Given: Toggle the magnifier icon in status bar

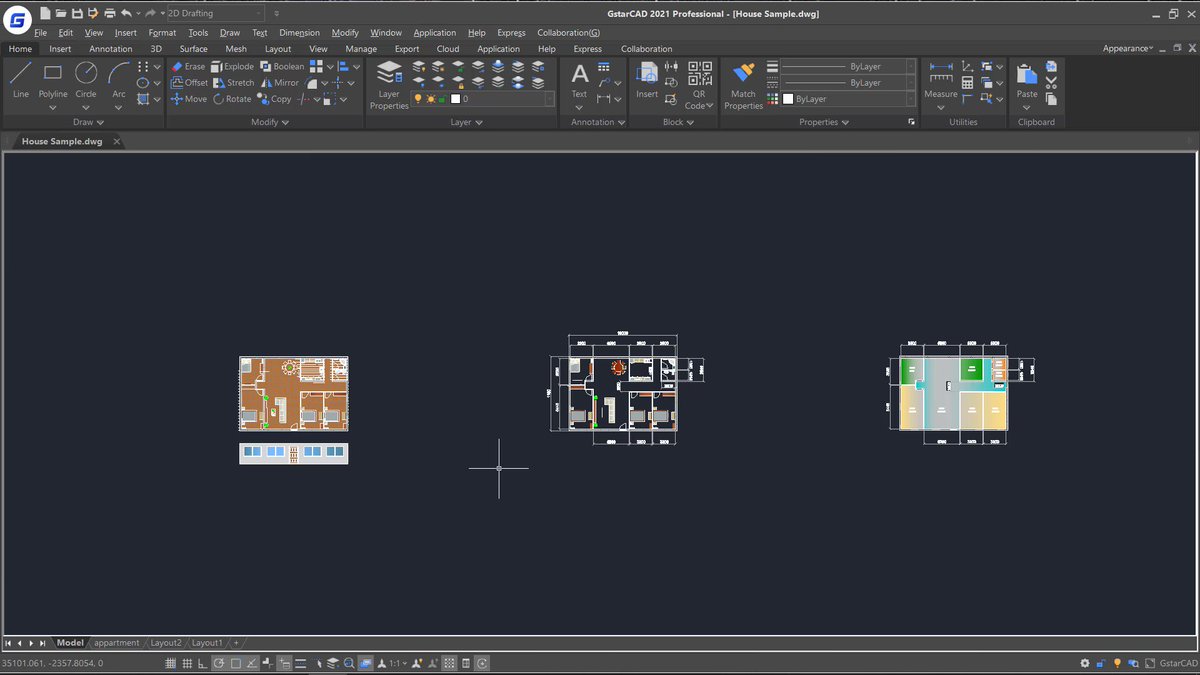Looking at the screenshot, I should tap(349, 663).
